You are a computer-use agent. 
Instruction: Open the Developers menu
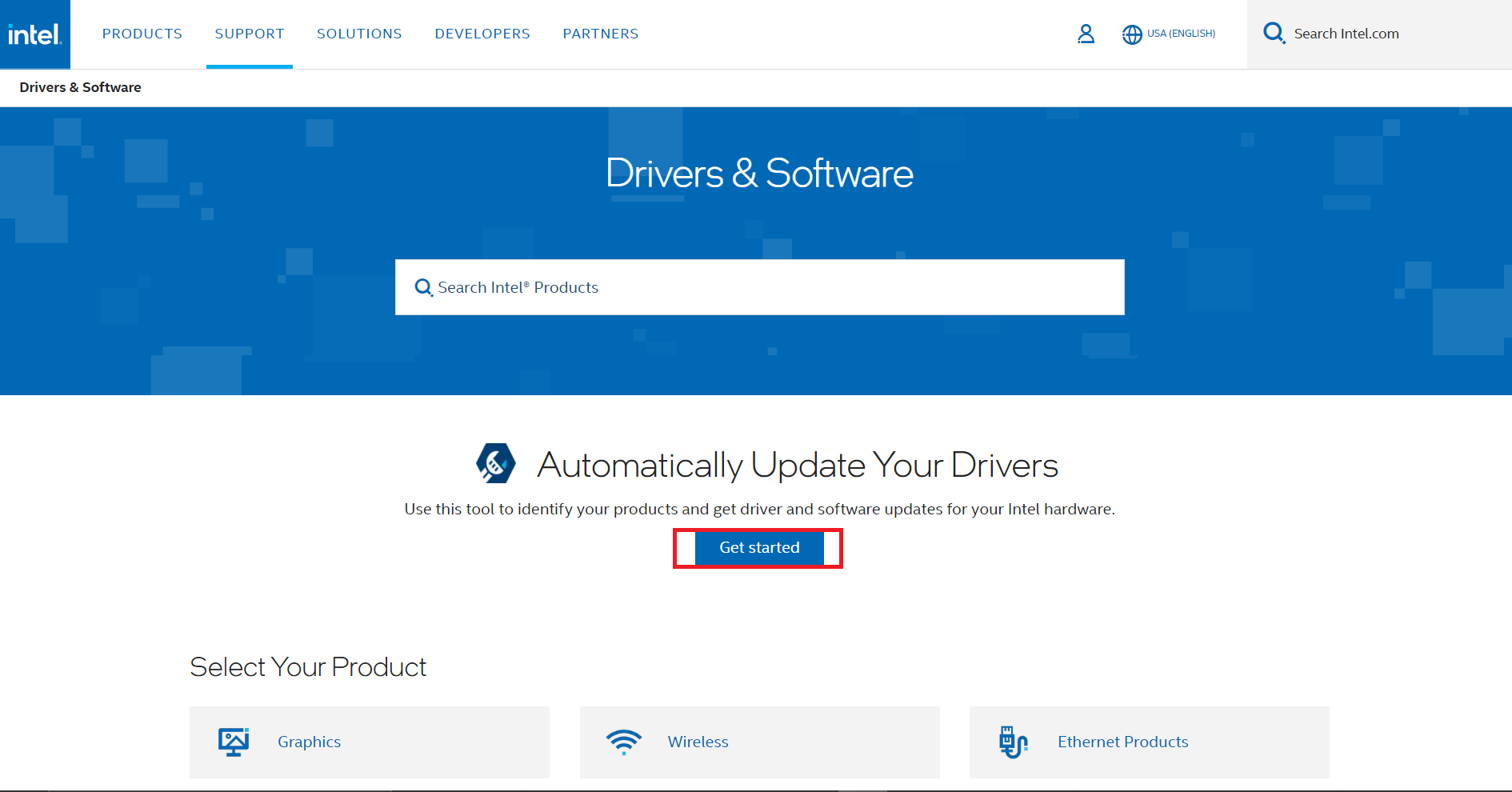point(482,34)
